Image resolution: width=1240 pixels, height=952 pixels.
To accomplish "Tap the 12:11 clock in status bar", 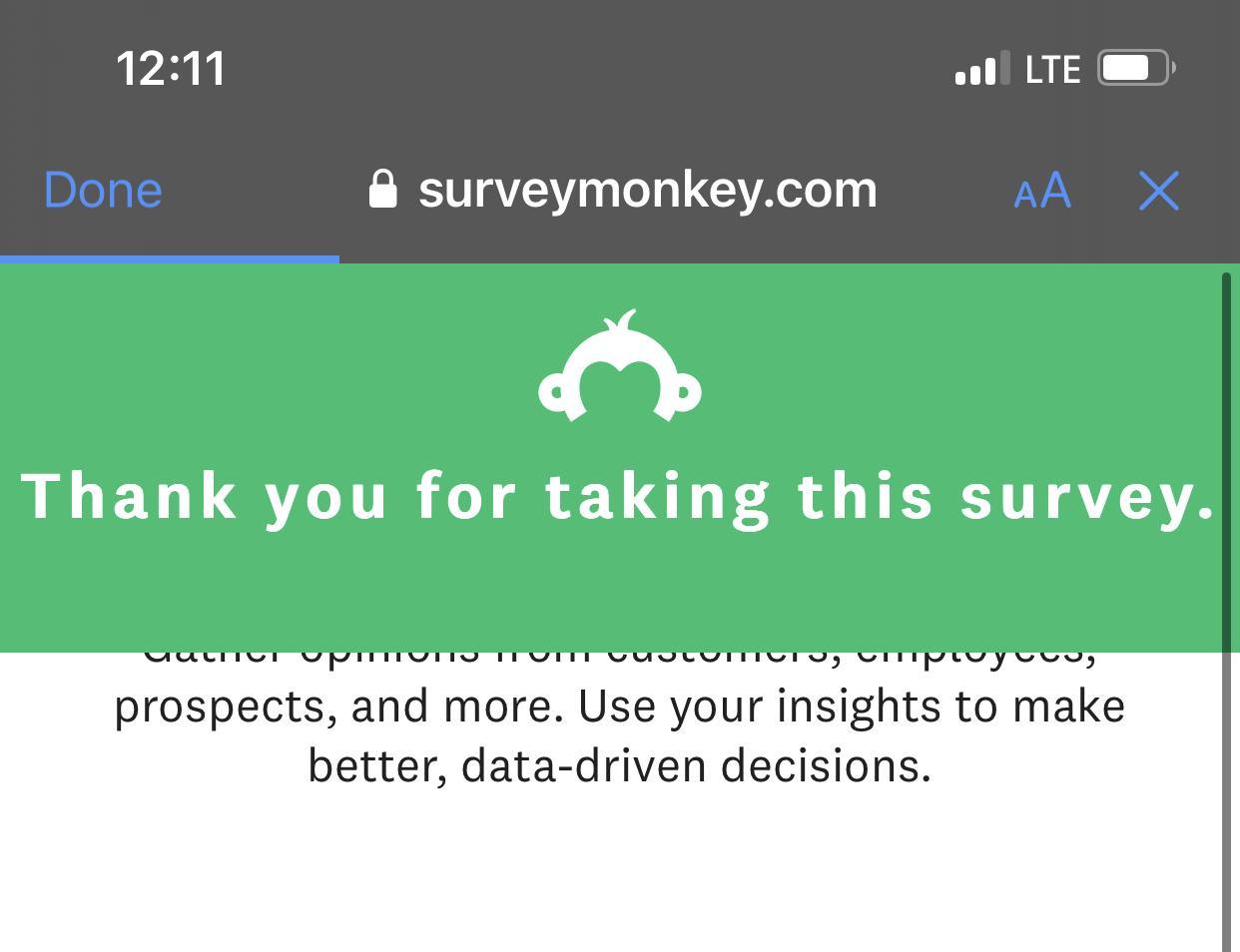I will pos(171,69).
